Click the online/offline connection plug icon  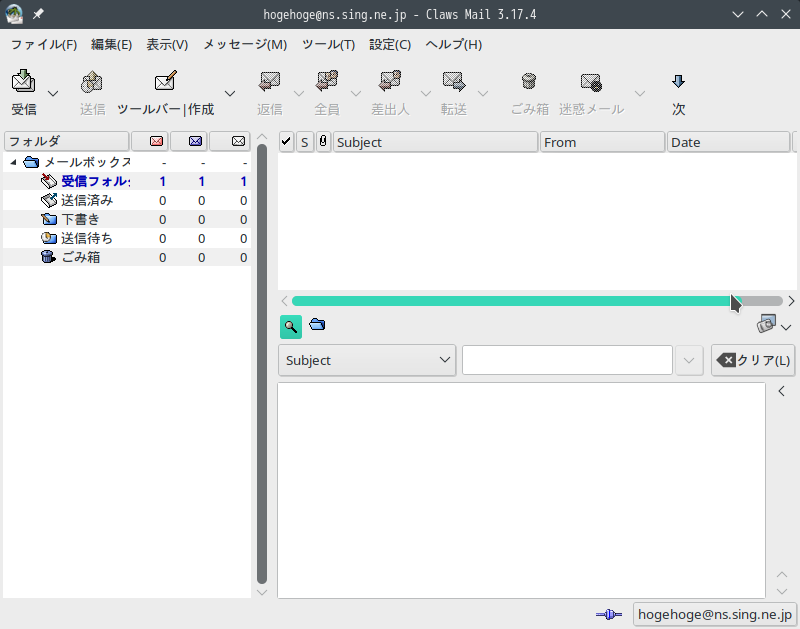[x=609, y=614]
